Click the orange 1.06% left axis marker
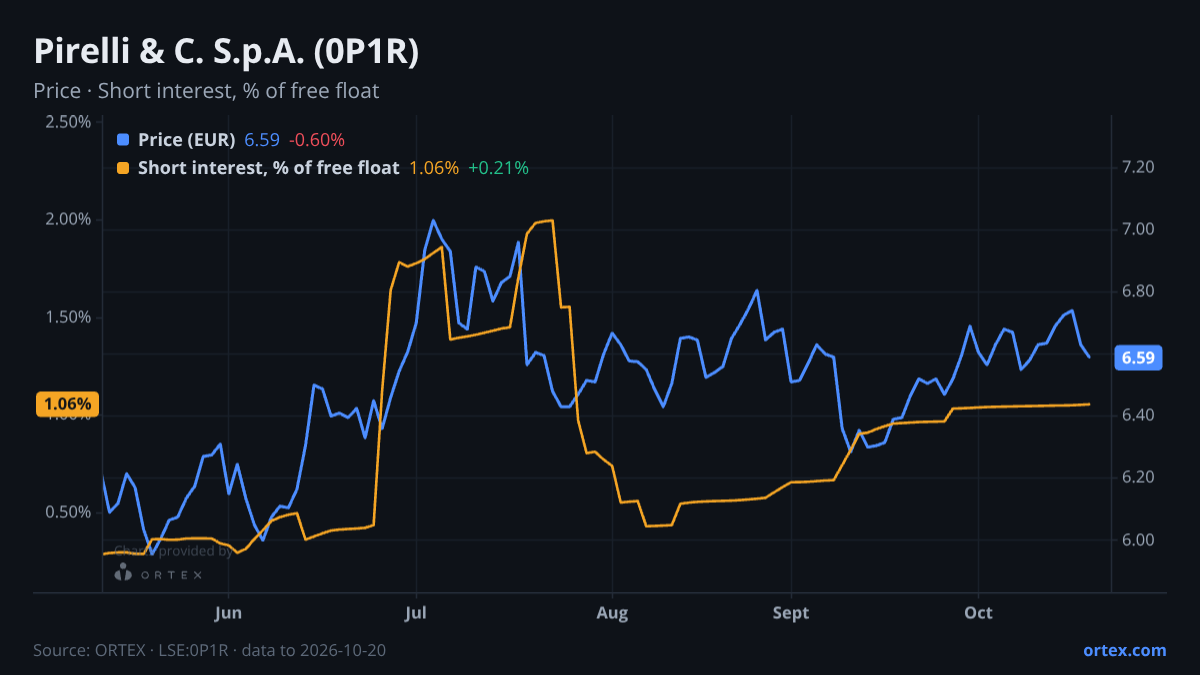 coord(68,405)
